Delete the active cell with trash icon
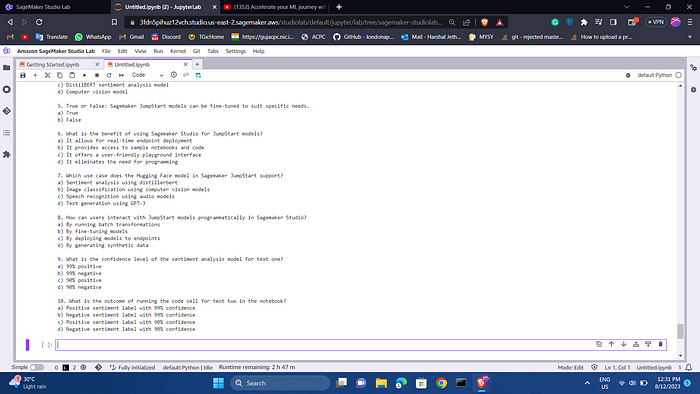The height and width of the screenshot is (394, 700). [661, 344]
